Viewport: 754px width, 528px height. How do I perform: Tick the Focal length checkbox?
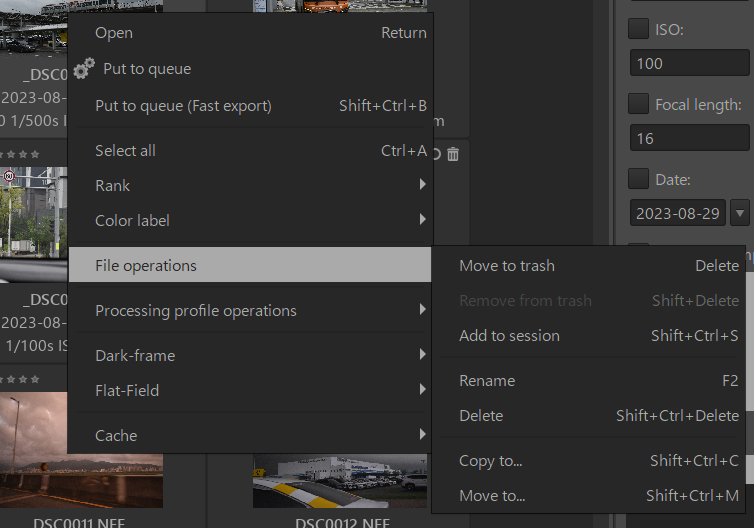[638, 104]
